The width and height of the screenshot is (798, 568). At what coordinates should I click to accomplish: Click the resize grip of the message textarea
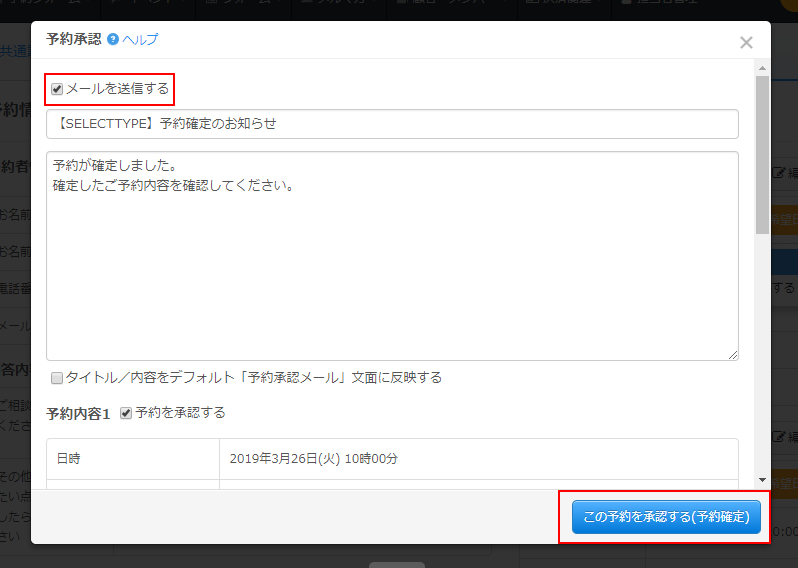point(733,354)
